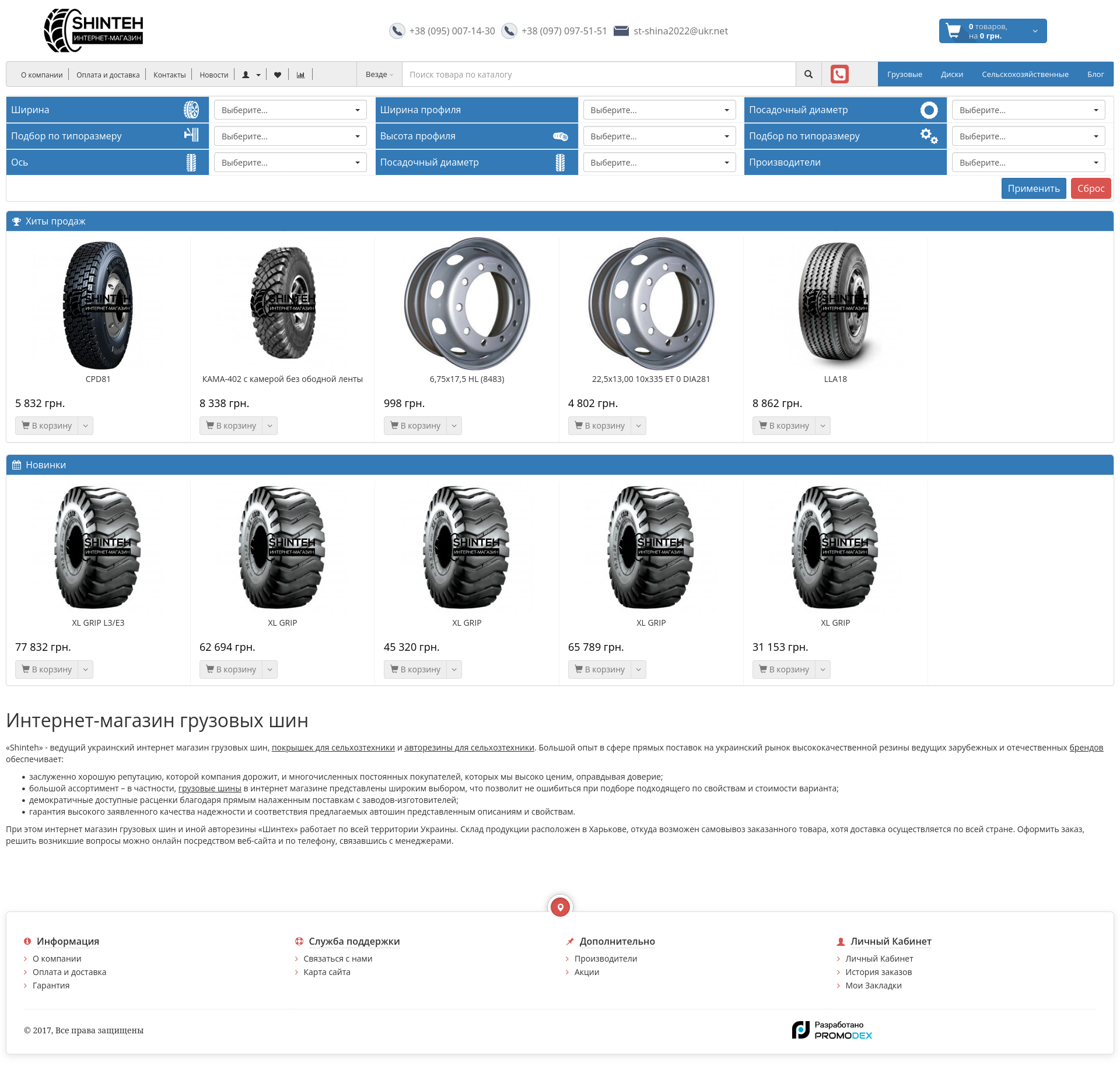Open the Грузовые menu item

904,75
